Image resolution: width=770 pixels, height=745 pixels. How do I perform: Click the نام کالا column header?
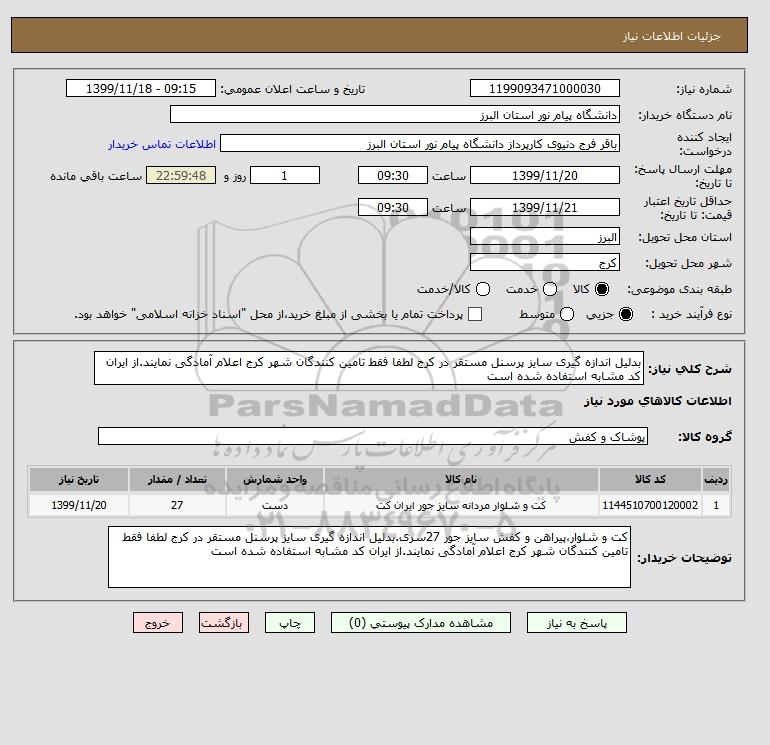[x=461, y=479]
